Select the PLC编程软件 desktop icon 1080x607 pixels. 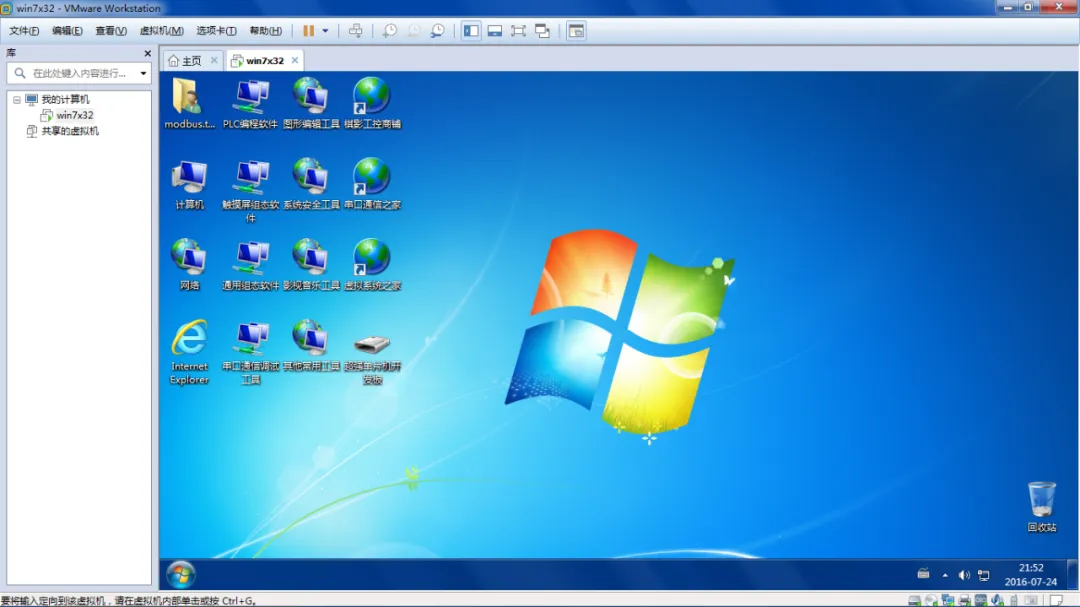250,103
